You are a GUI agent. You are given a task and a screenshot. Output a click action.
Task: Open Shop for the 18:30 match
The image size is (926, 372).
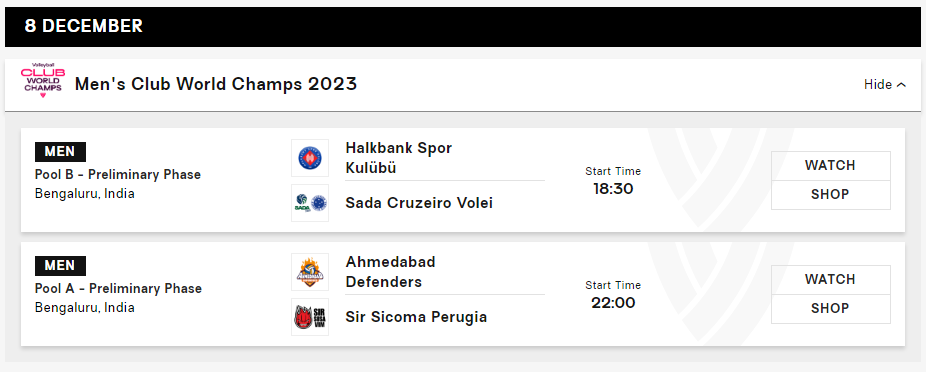[830, 195]
